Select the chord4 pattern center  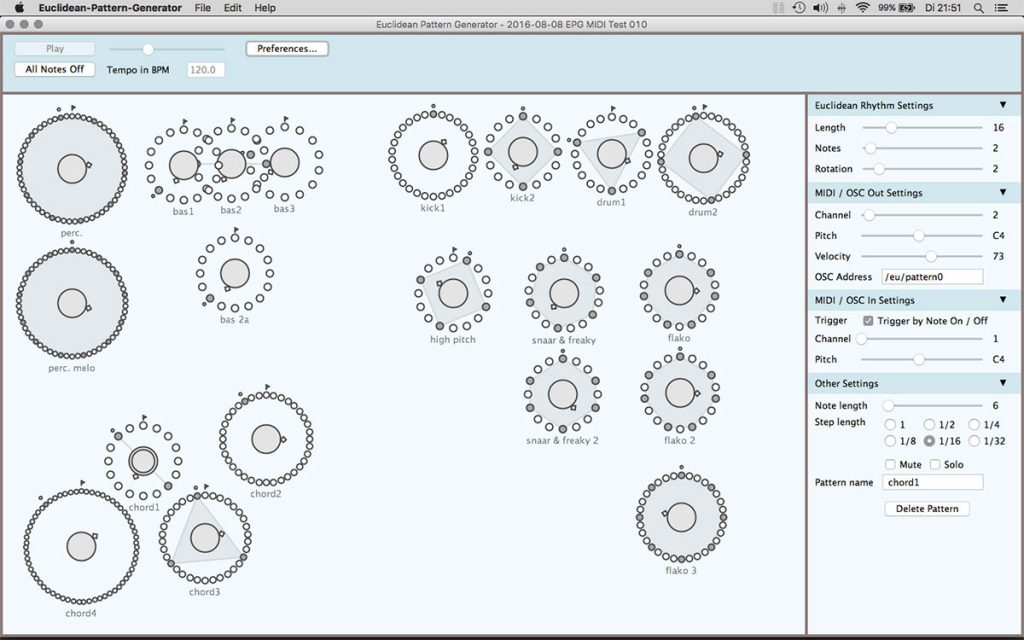click(82, 547)
